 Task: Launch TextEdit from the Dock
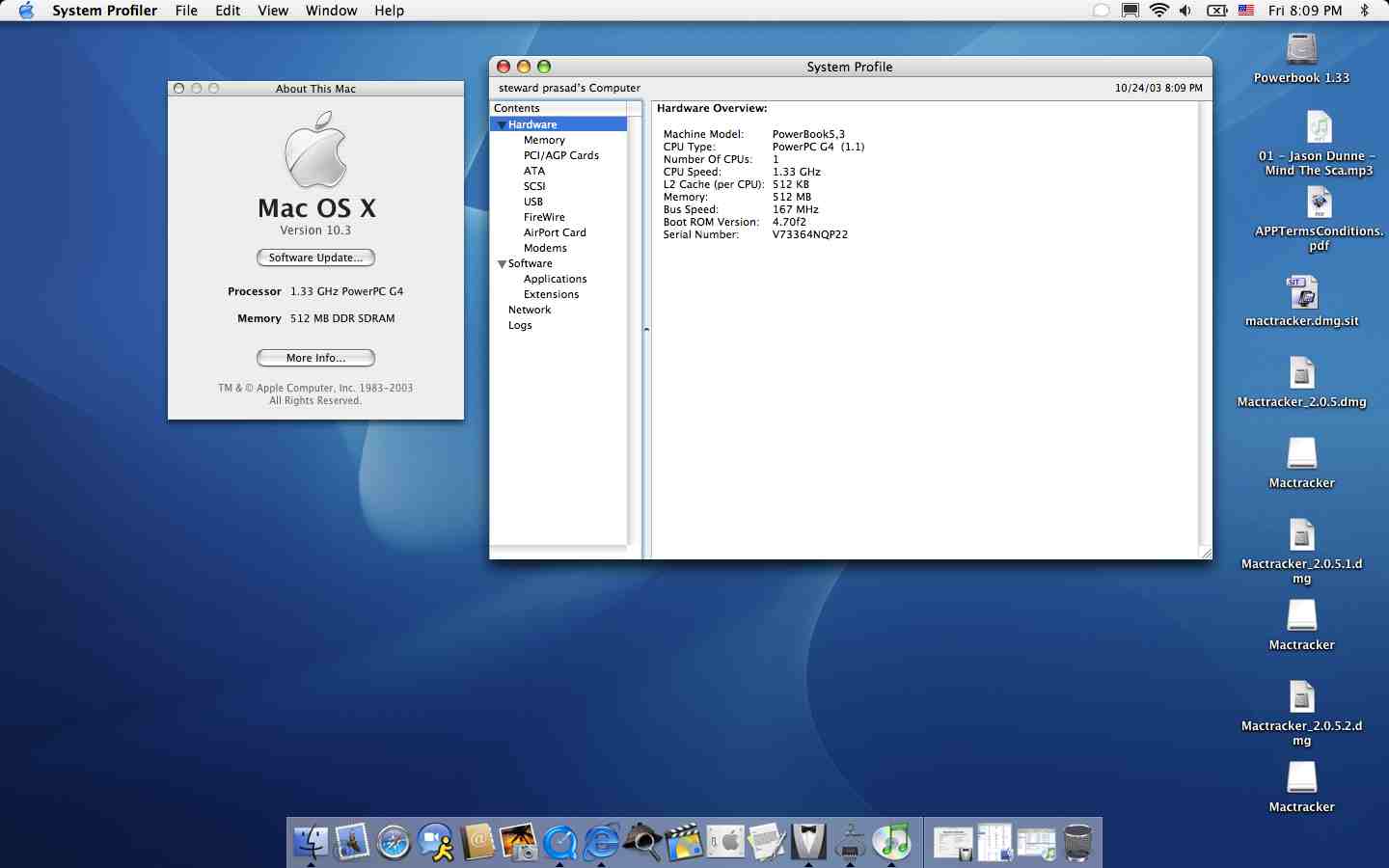click(x=767, y=842)
